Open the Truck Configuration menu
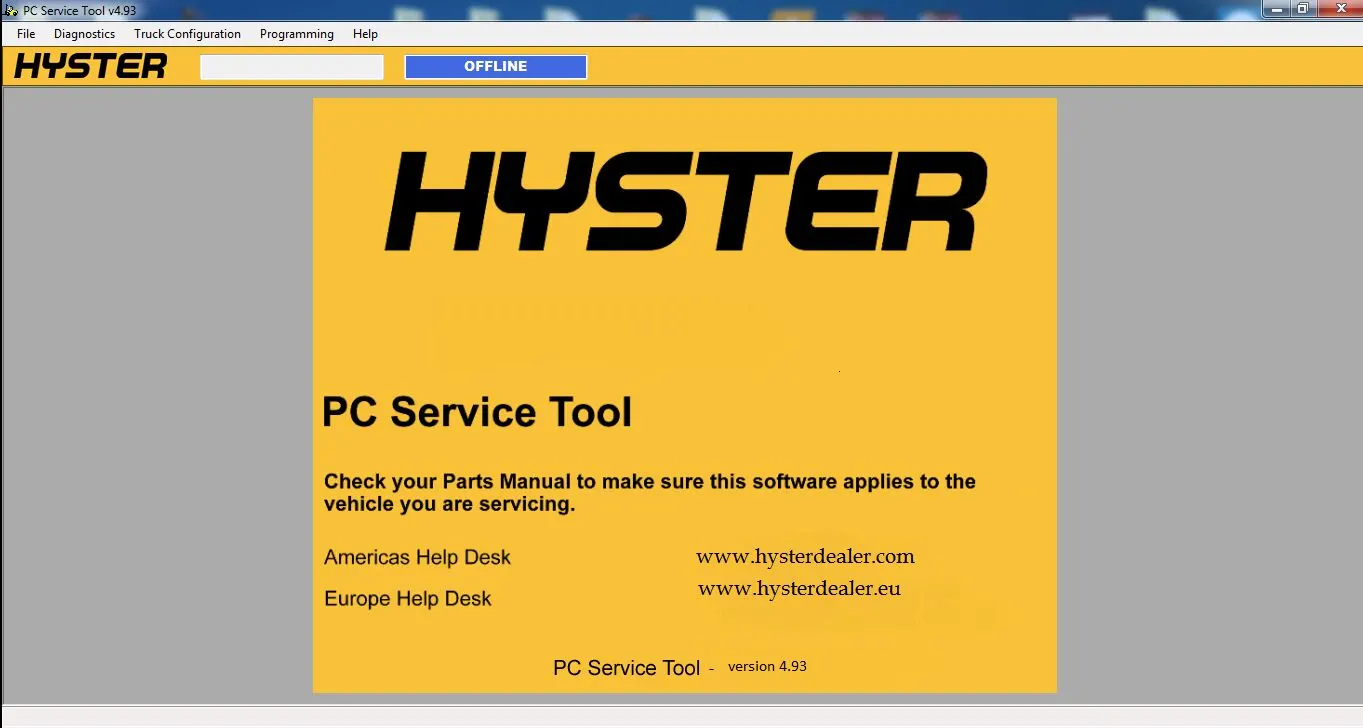Image resolution: width=1363 pixels, height=728 pixels. click(187, 34)
